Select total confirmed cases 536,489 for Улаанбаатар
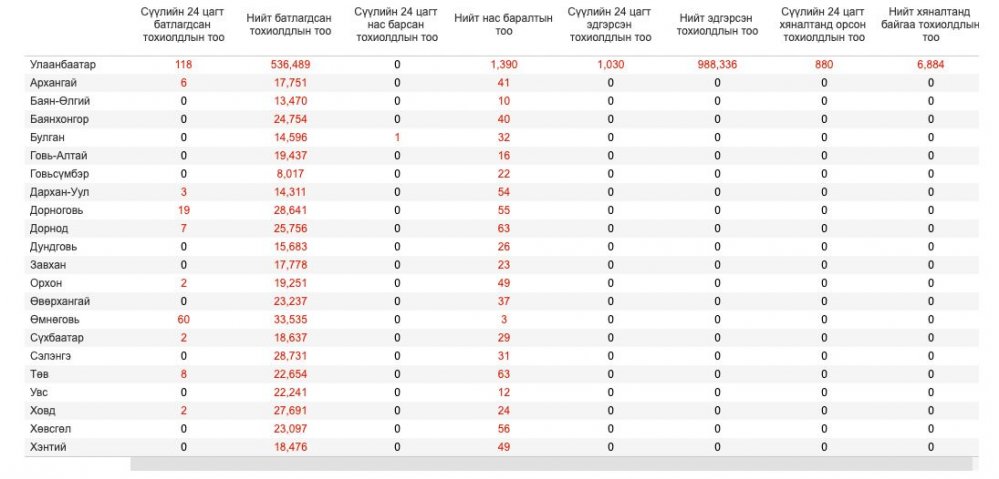999x479 pixels. pyautogui.click(x=291, y=64)
